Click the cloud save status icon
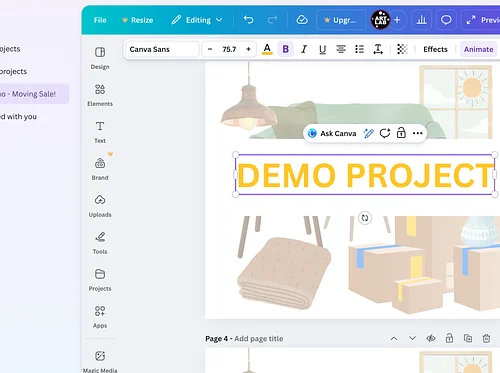 [x=302, y=20]
